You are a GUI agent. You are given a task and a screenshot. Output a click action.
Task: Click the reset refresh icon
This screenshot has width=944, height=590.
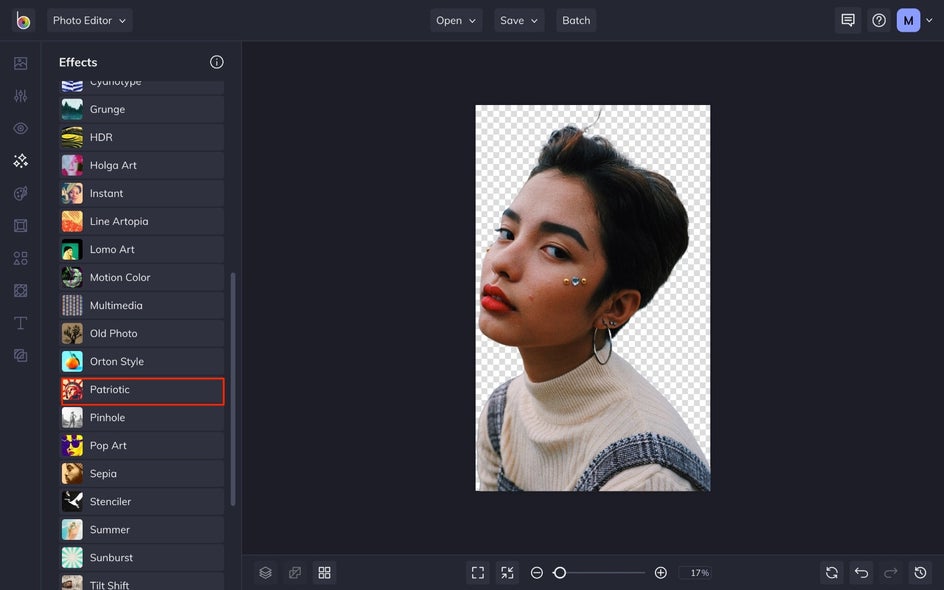(x=832, y=573)
